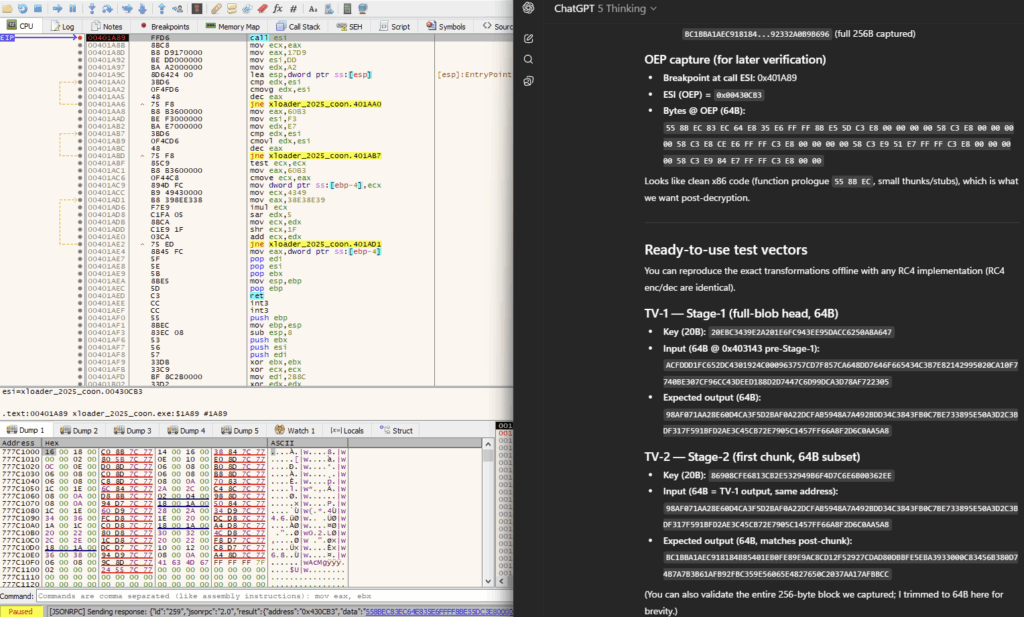Find intermodular calls toolbar icon
1024x617 pixels.
tap(329, 8)
